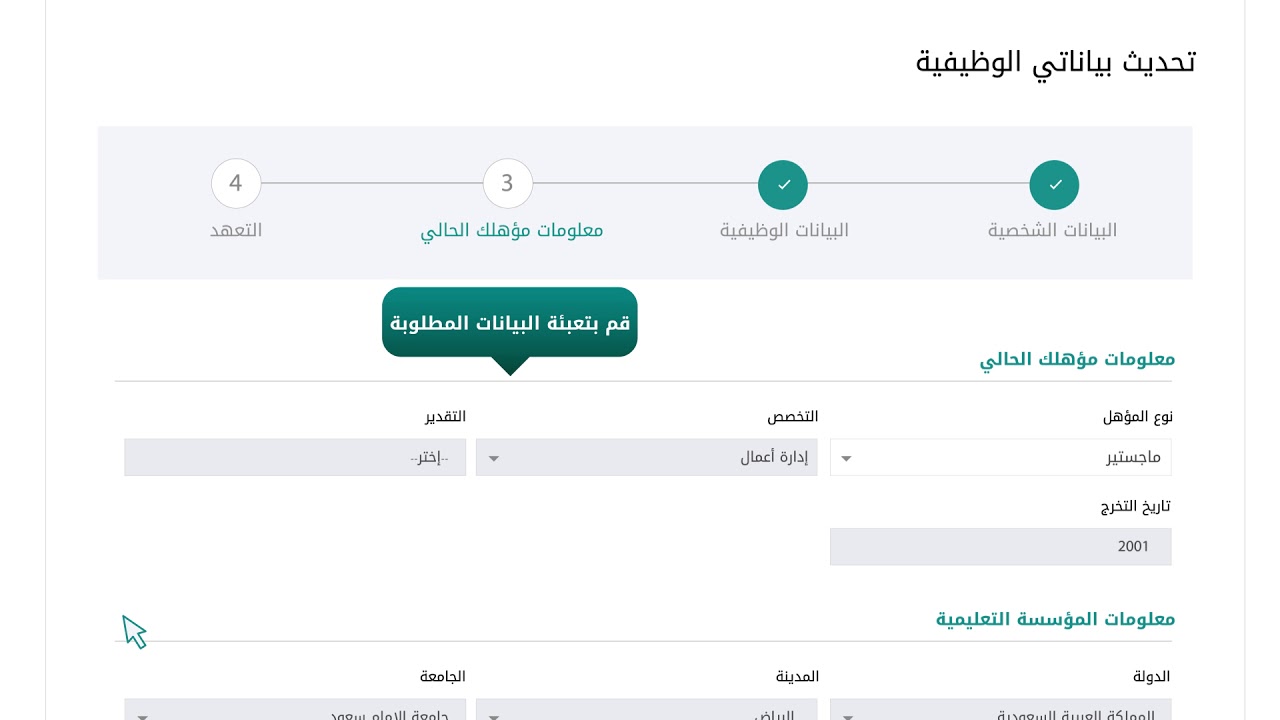The width and height of the screenshot is (1280, 720).
Task: Click the green tooltip قم بتعبئة البيانات المطلوبة
Action: click(x=510, y=323)
